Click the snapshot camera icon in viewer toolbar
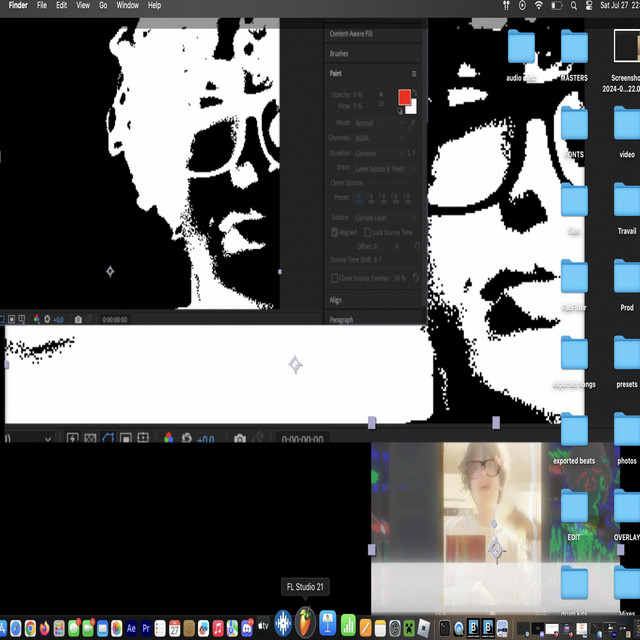Screen dimensions: 640x640 point(240,438)
